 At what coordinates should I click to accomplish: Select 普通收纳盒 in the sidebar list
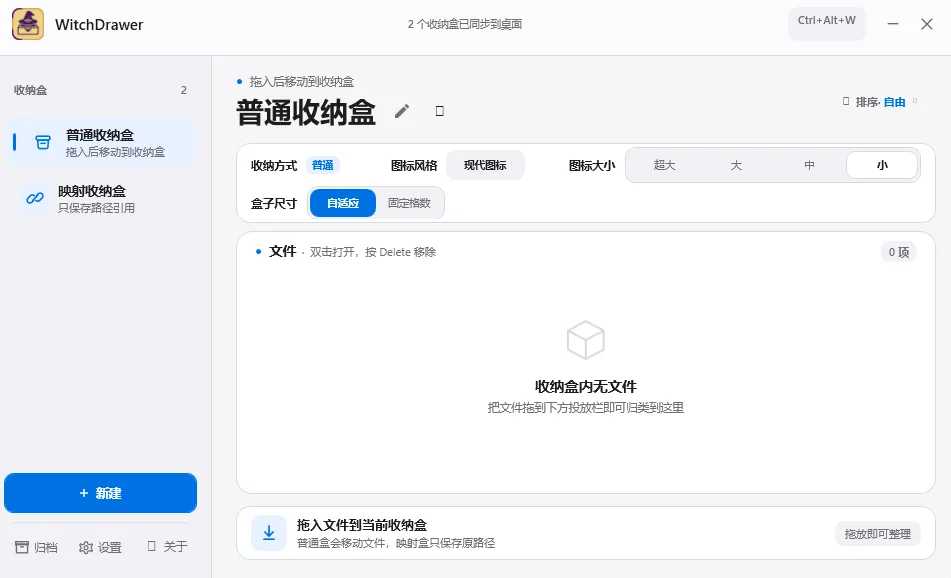click(100, 143)
